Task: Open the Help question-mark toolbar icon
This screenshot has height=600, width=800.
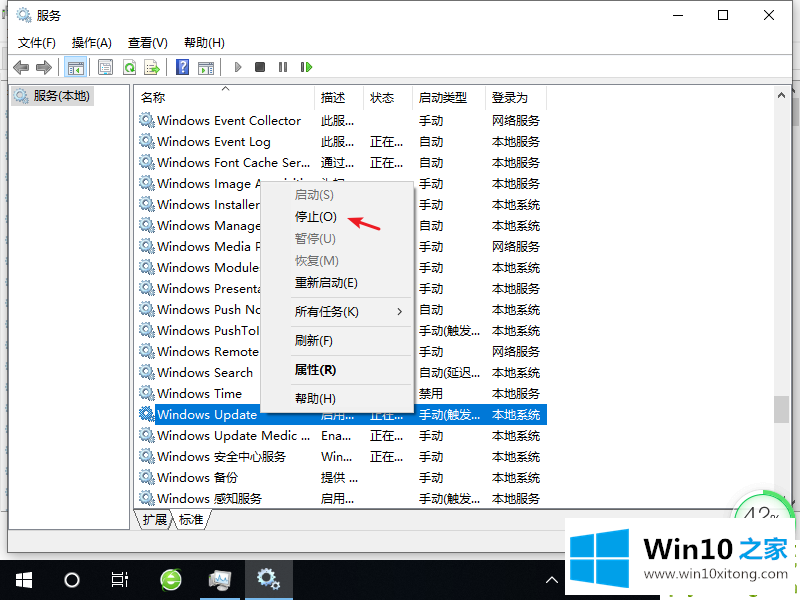Action: pos(182,67)
